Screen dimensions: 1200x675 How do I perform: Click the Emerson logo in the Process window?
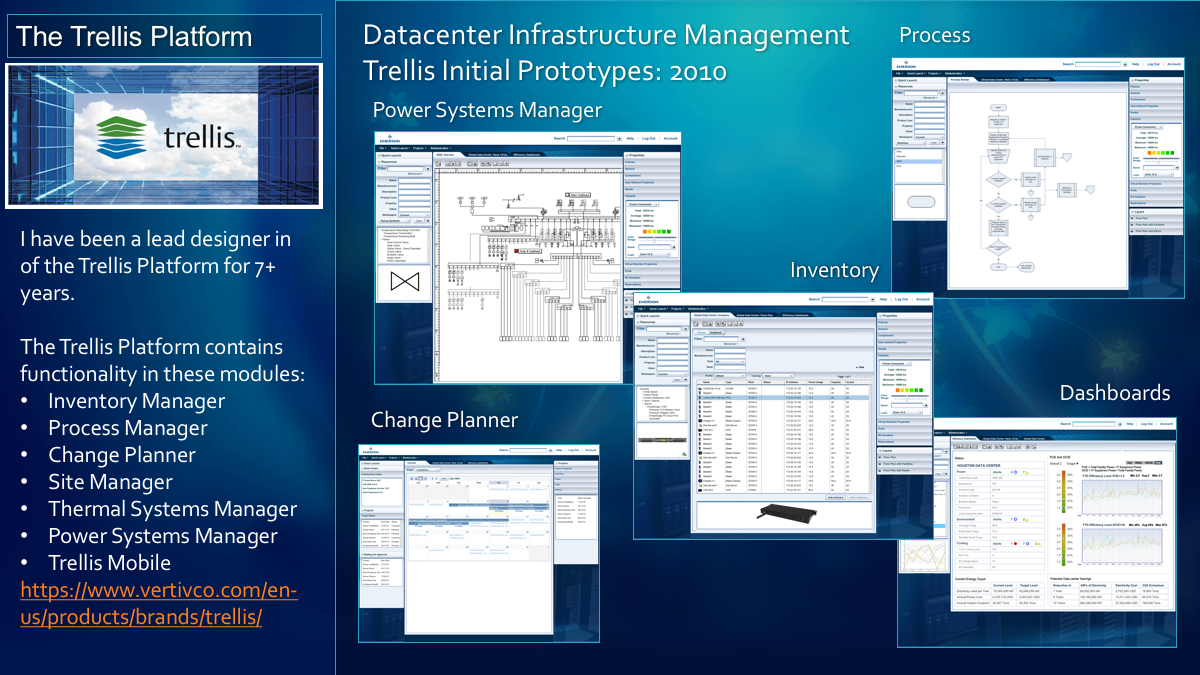(906, 65)
